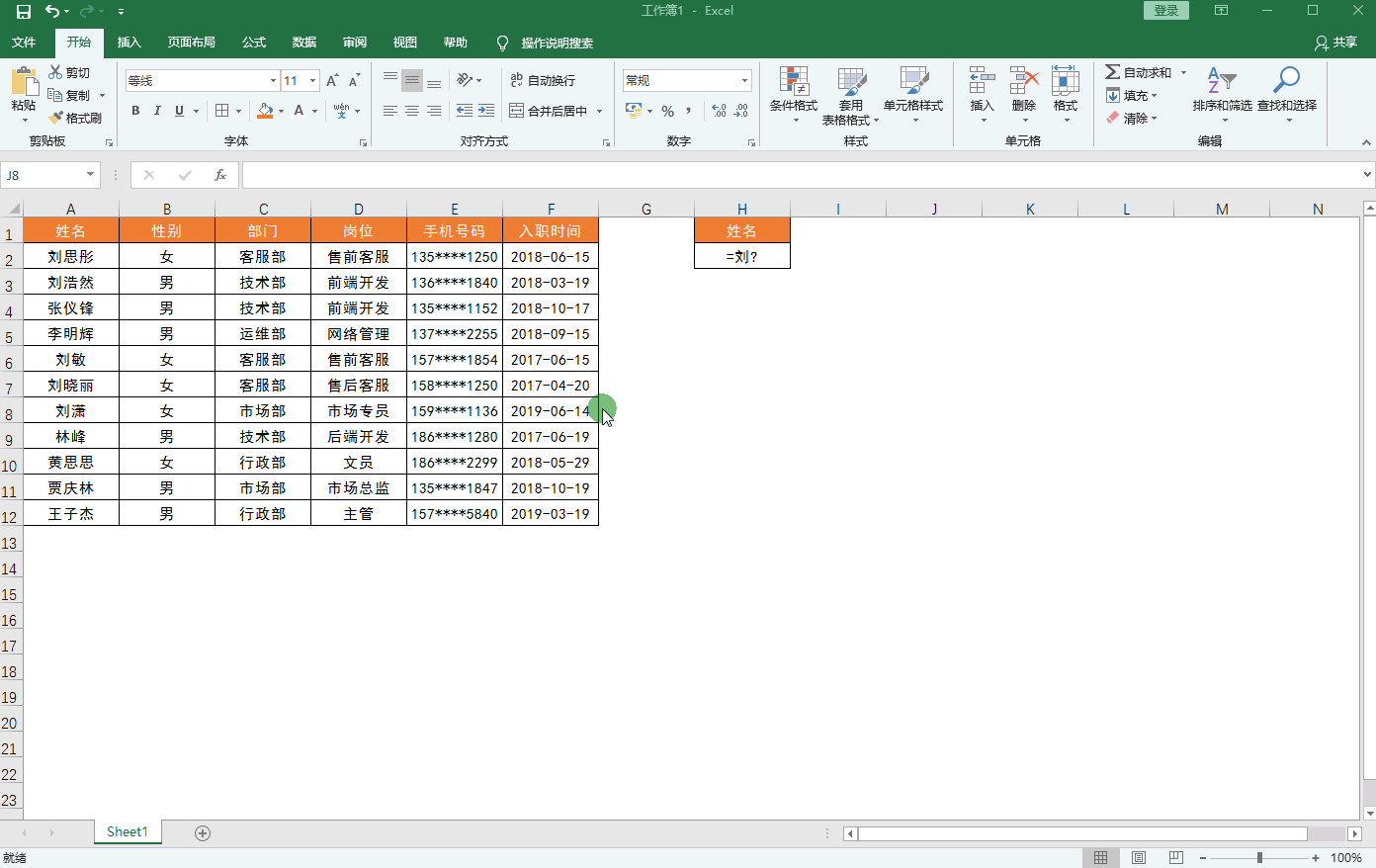Add a new sheet with plus icon

tap(203, 833)
